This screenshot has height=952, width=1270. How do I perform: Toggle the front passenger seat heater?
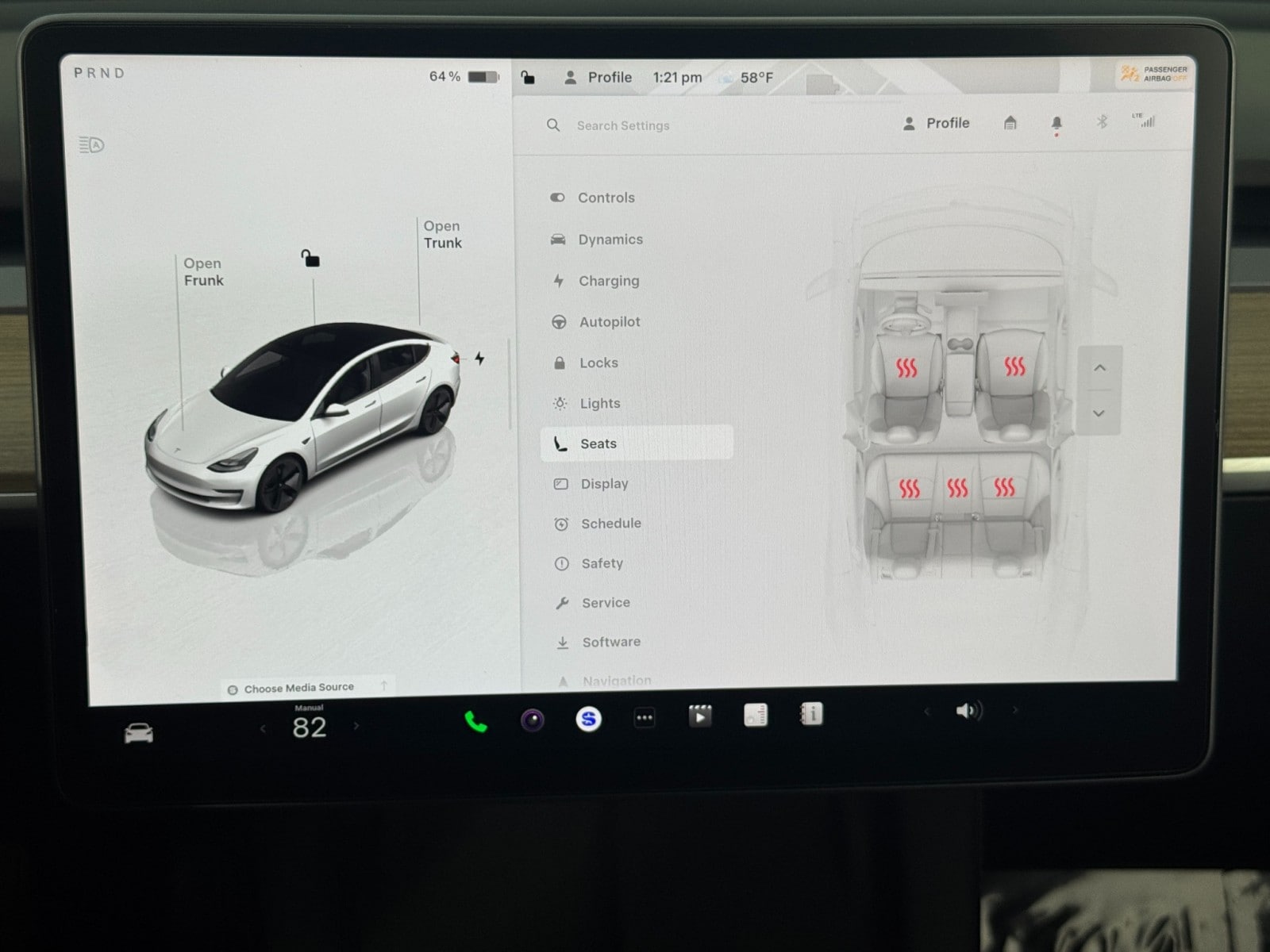(x=1014, y=366)
